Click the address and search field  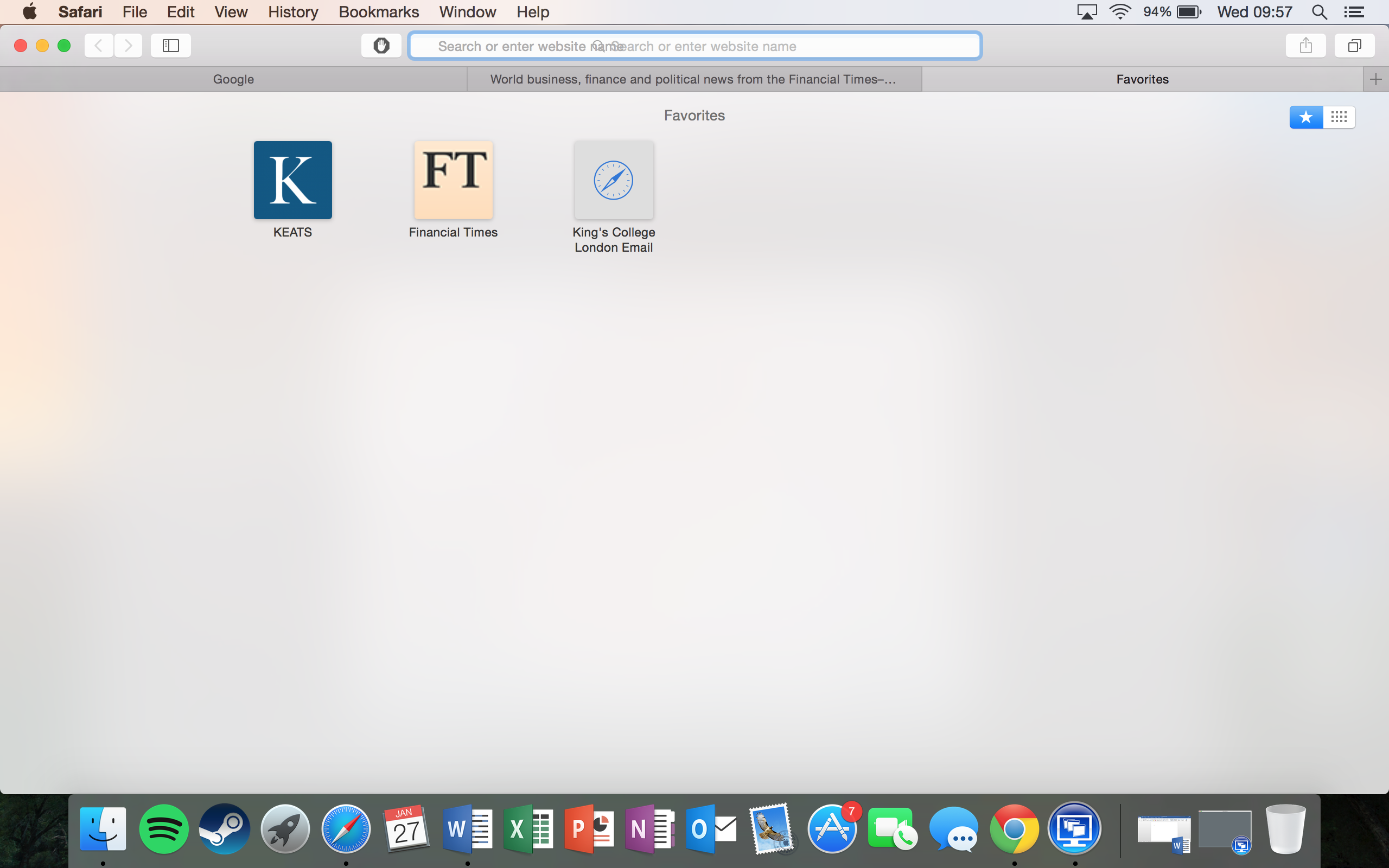[x=694, y=46]
